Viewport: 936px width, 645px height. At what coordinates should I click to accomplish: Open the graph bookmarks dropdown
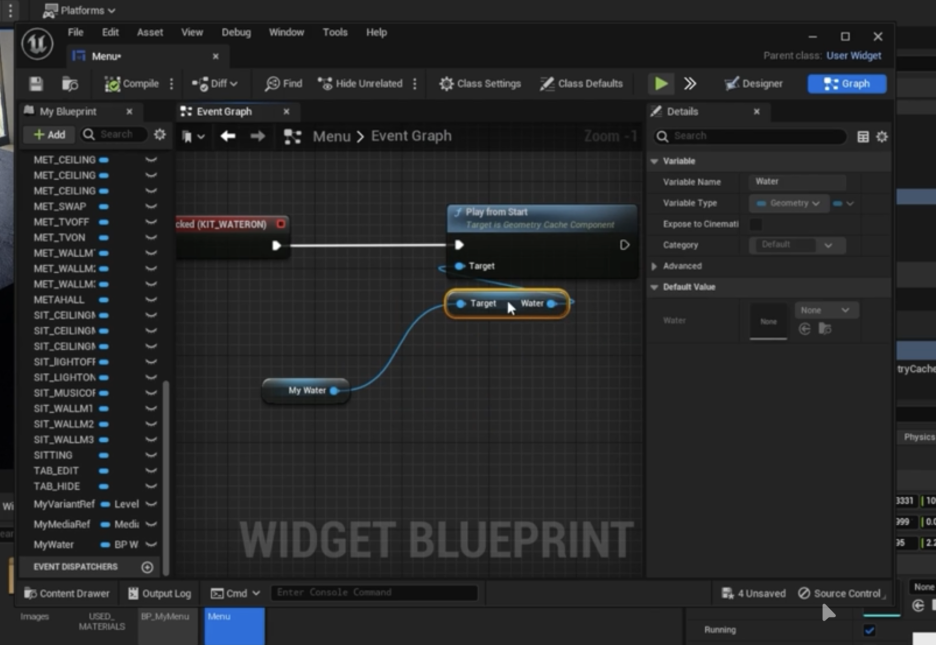(x=193, y=137)
